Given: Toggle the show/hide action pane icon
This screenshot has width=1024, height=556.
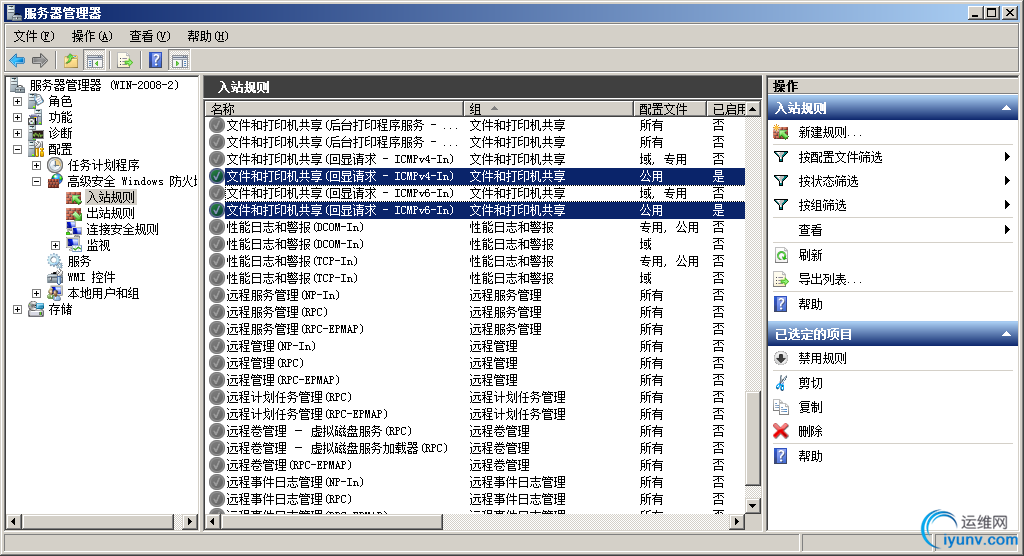Looking at the screenshot, I should click(180, 61).
